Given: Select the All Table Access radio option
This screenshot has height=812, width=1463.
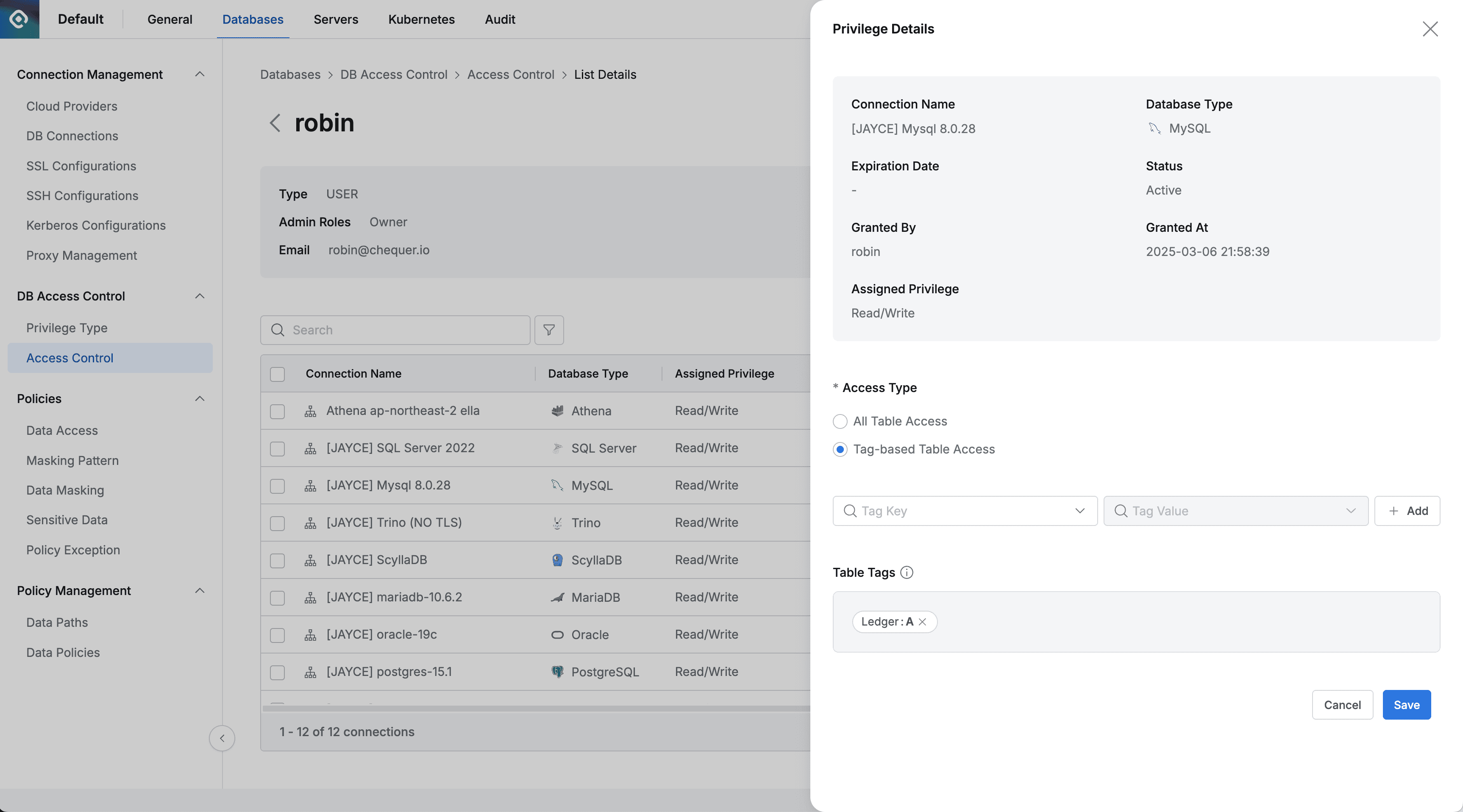Looking at the screenshot, I should pyautogui.click(x=840, y=421).
